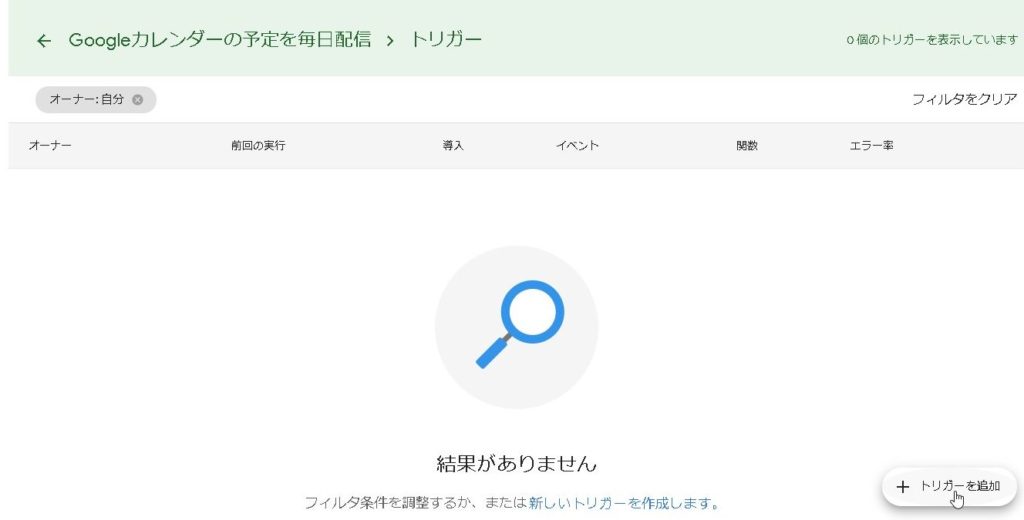Viewport: 1024px width, 520px height.
Task: Click the breadcrumb chevron before トリガー
Action: click(x=390, y=41)
